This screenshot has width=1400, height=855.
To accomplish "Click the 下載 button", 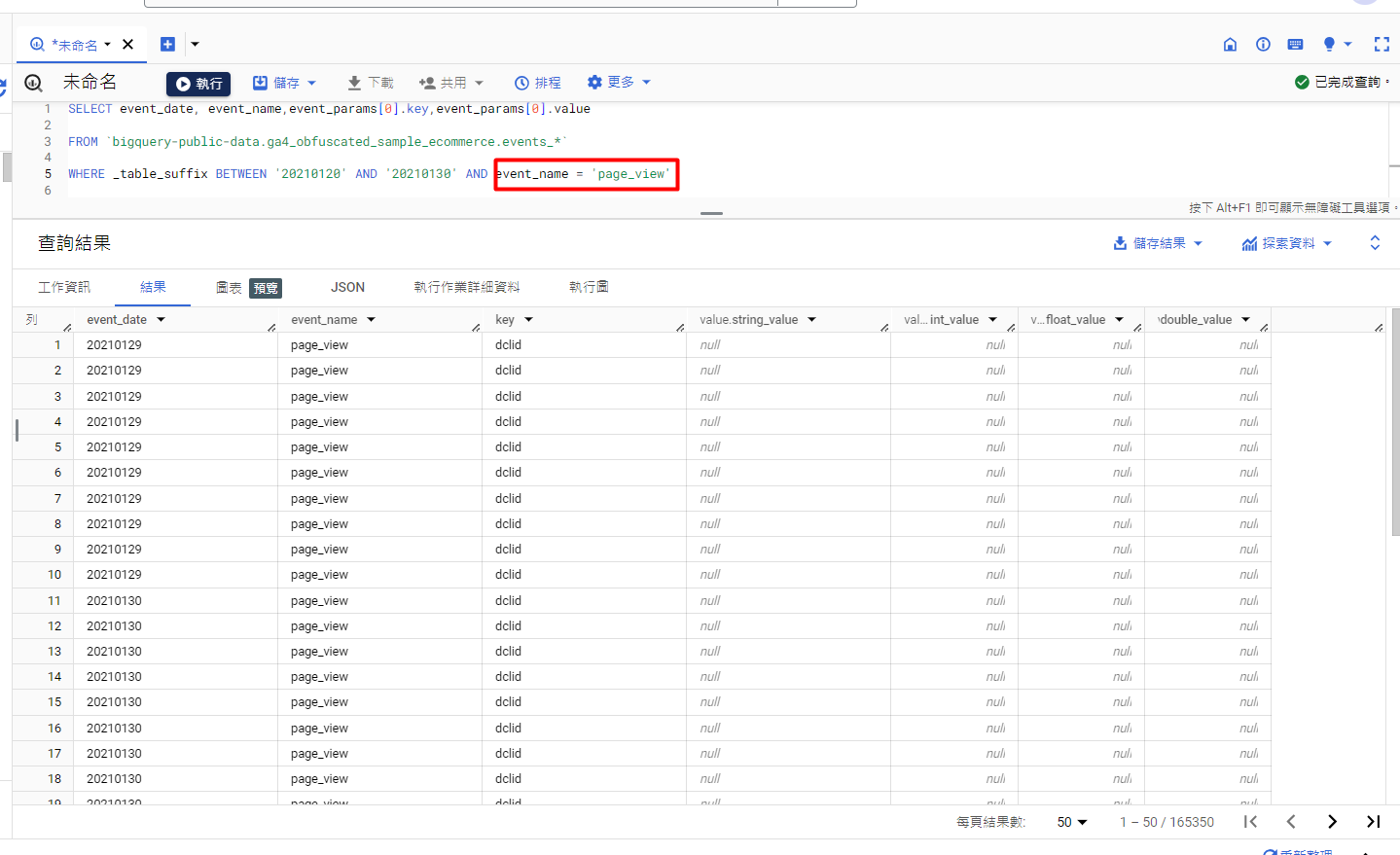I will (x=371, y=83).
